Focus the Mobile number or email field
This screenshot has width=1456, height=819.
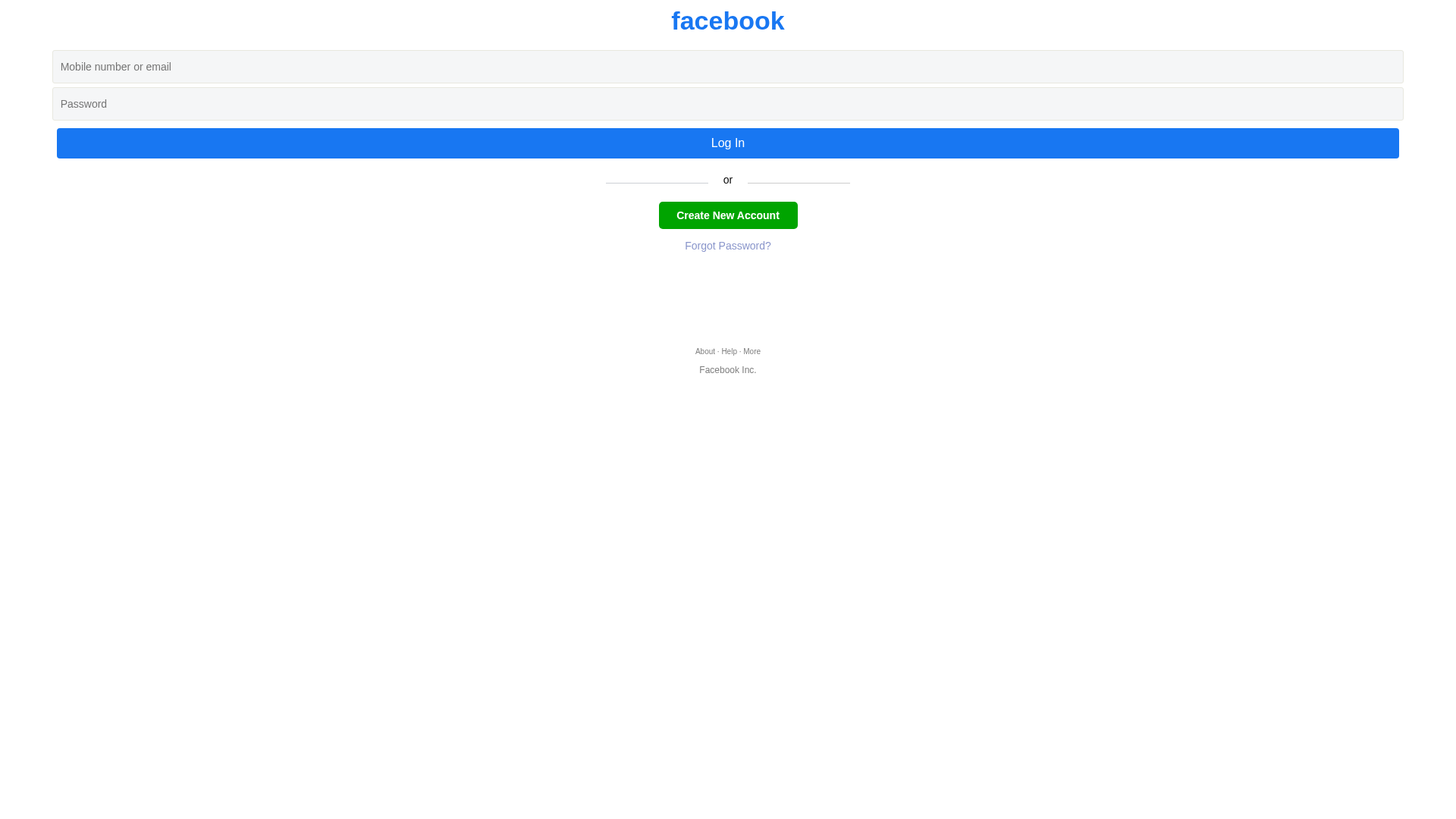click(x=727, y=67)
